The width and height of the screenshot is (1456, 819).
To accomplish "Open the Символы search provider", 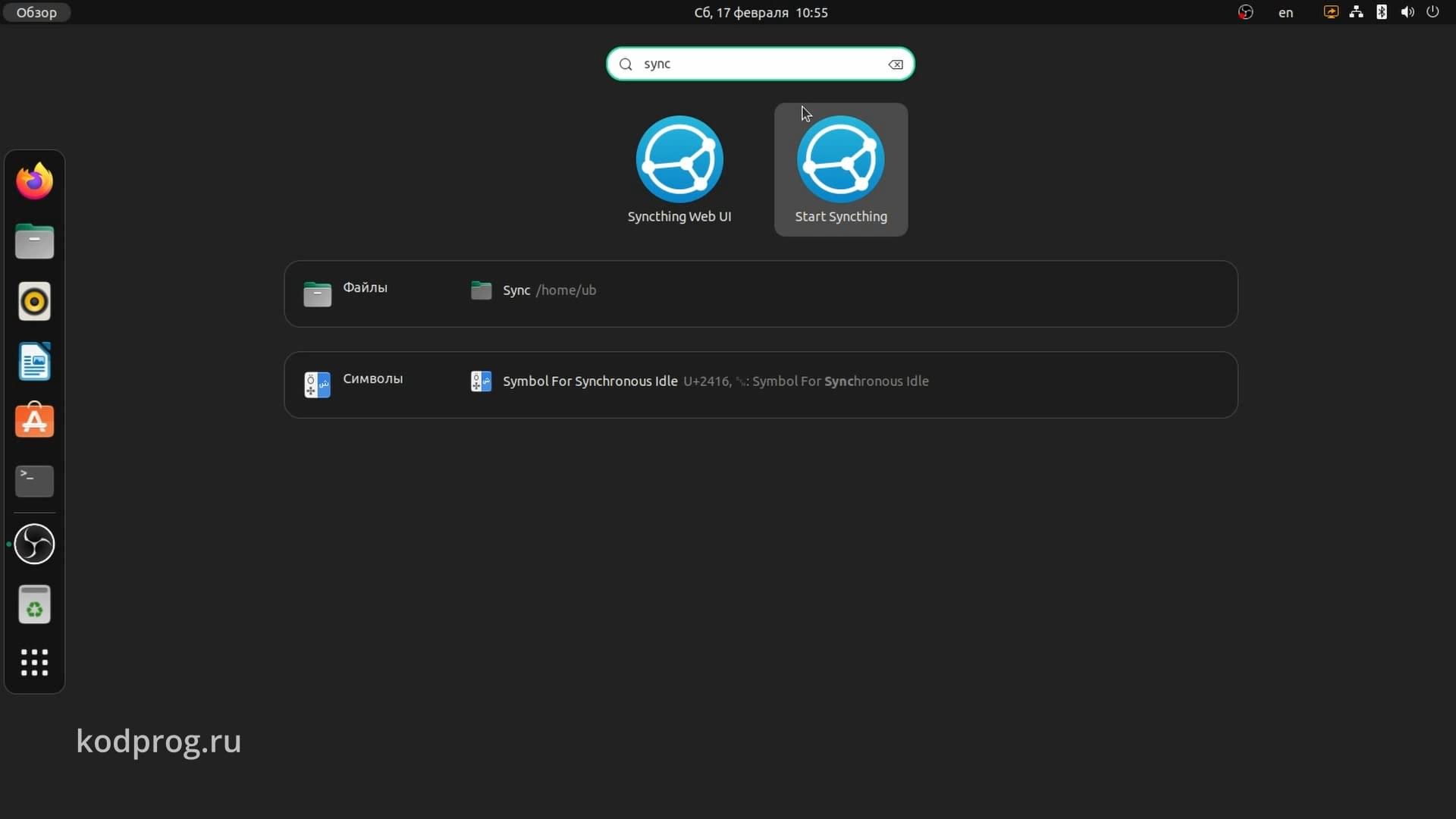I will [x=353, y=384].
